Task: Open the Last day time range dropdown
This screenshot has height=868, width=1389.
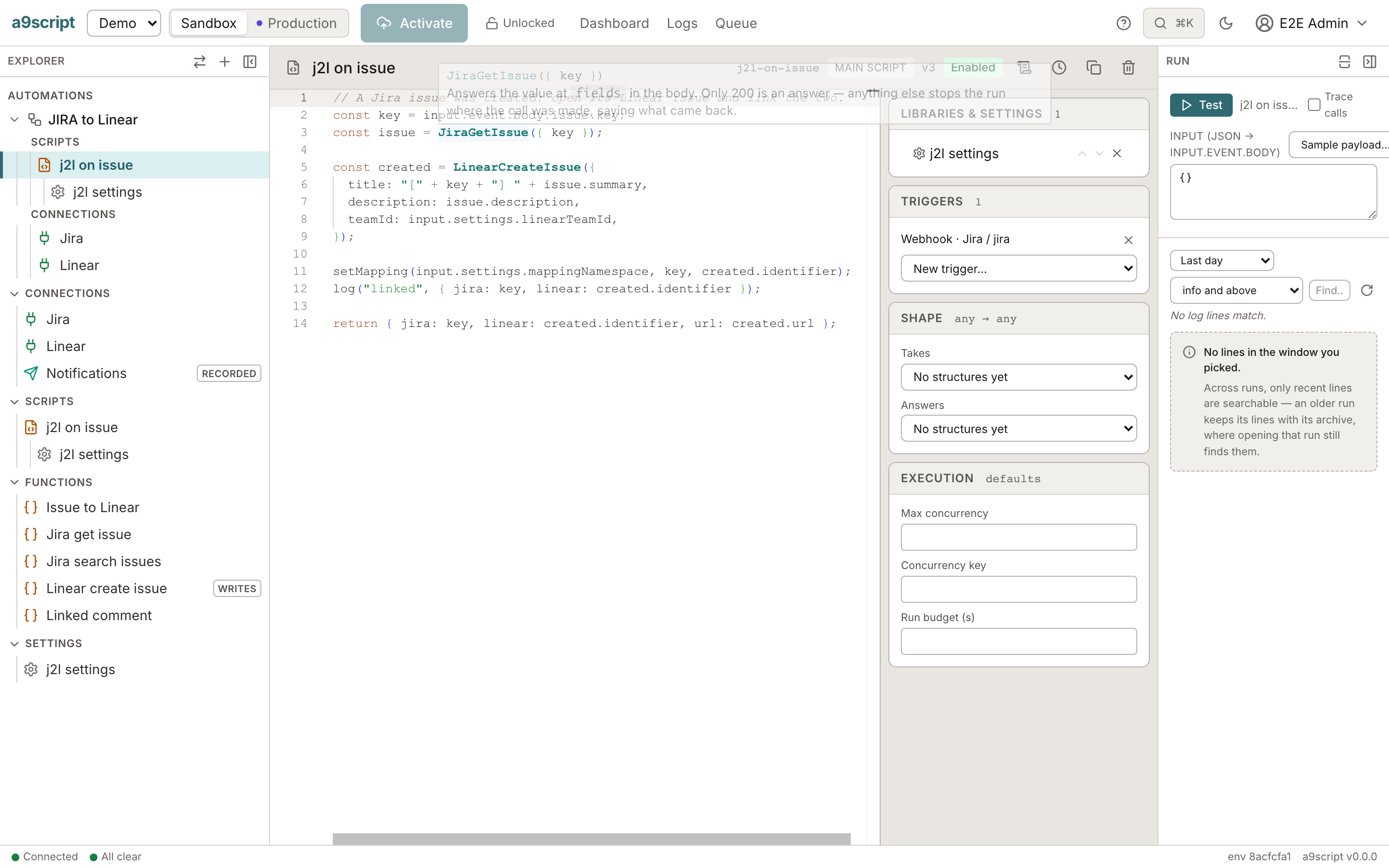Action: pyautogui.click(x=1221, y=260)
